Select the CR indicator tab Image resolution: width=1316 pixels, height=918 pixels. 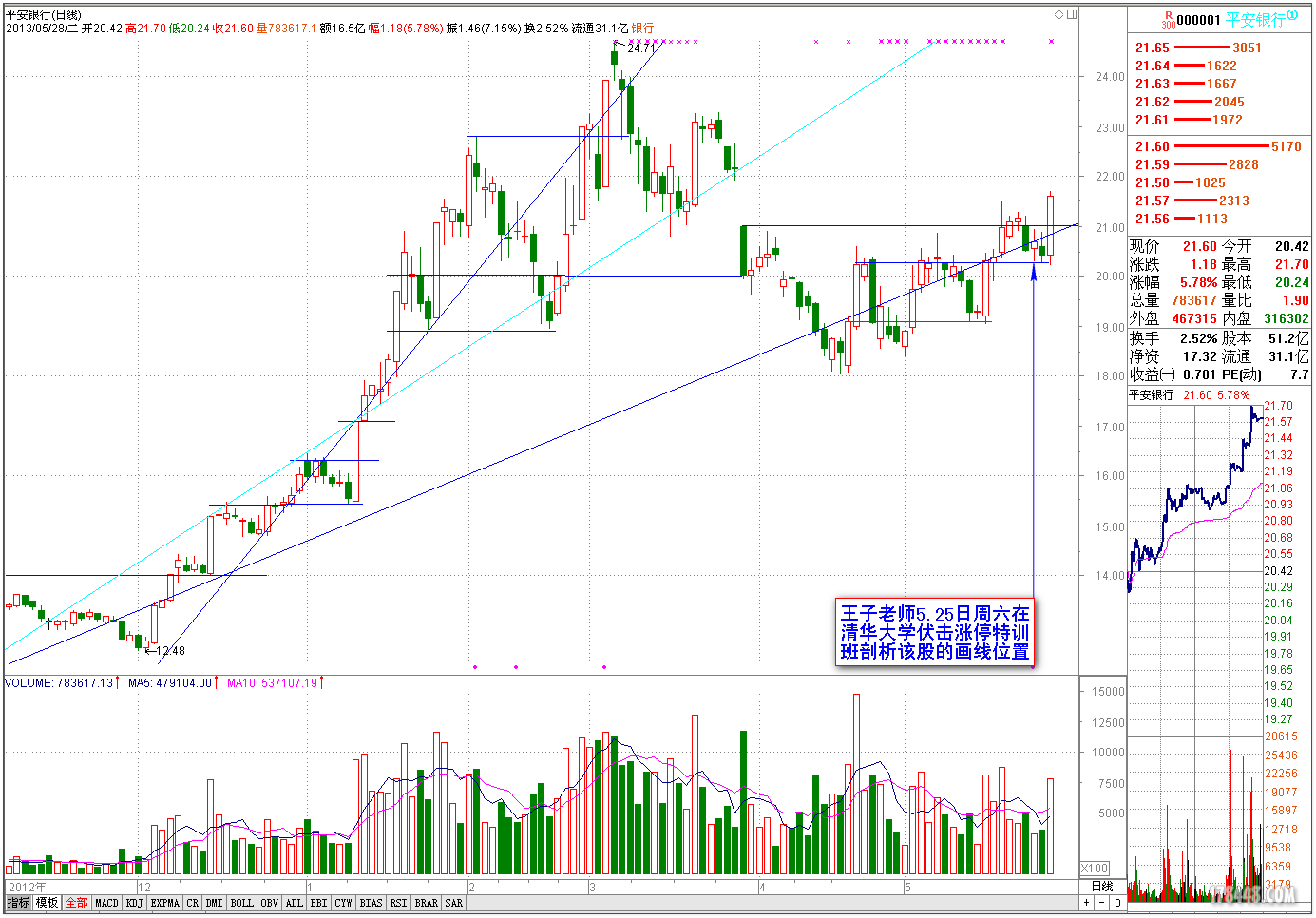(193, 903)
